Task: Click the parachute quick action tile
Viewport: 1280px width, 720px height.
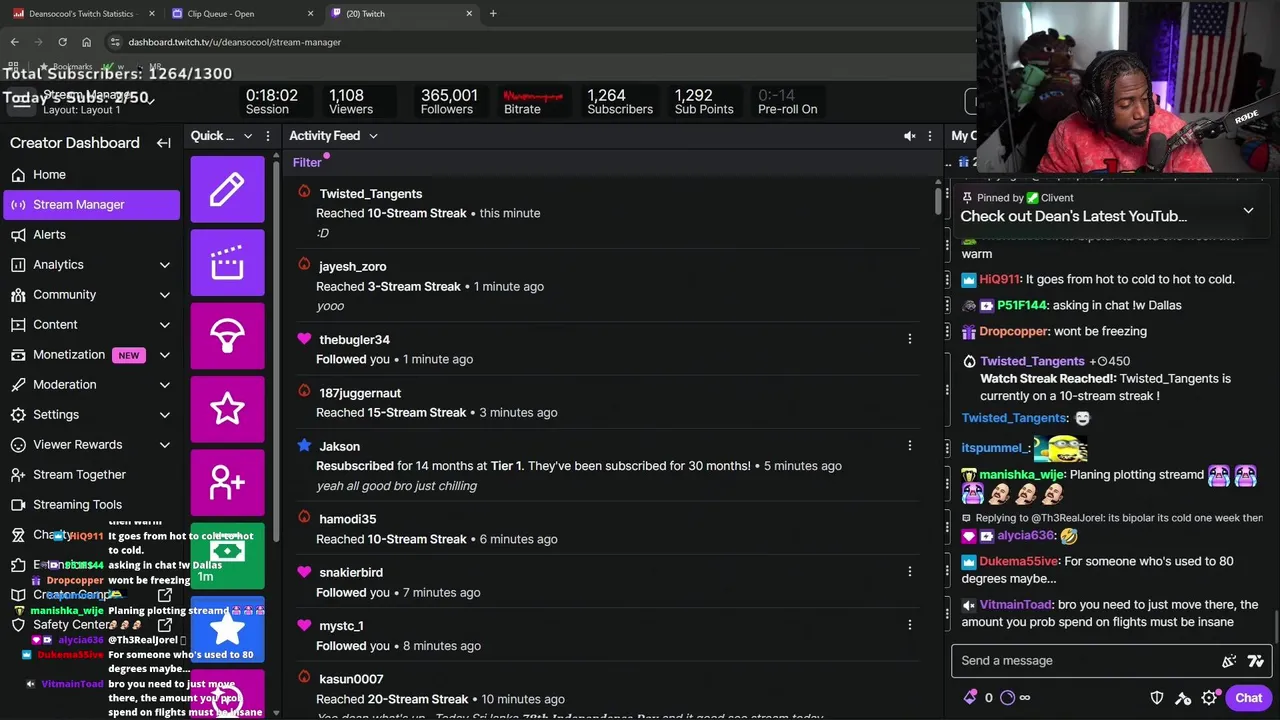Action: click(x=227, y=336)
